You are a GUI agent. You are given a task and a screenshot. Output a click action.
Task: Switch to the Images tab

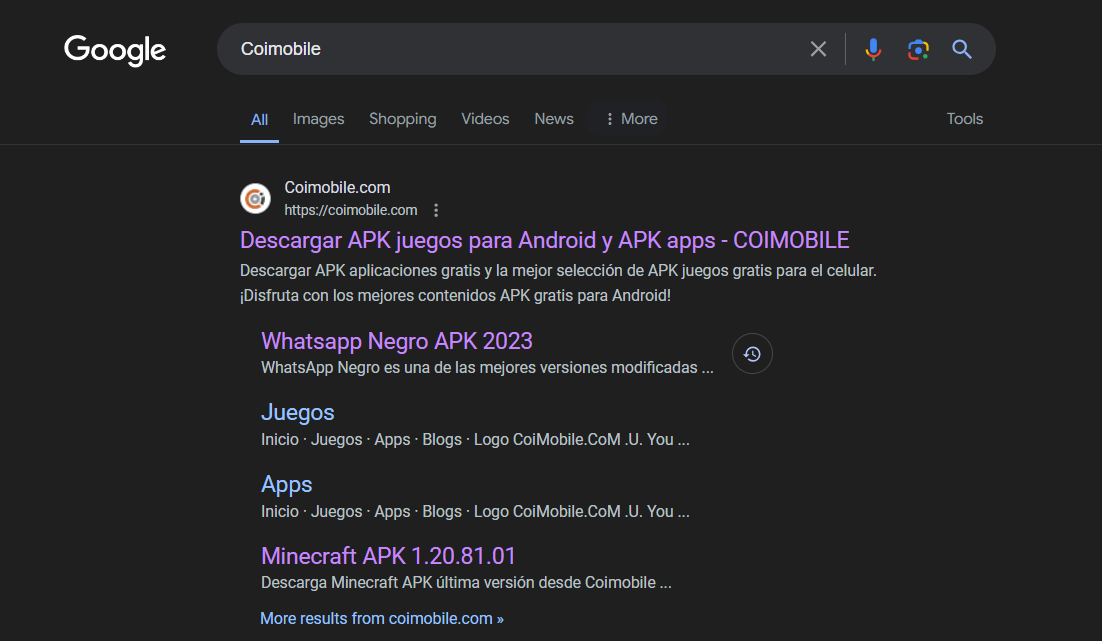pos(318,119)
